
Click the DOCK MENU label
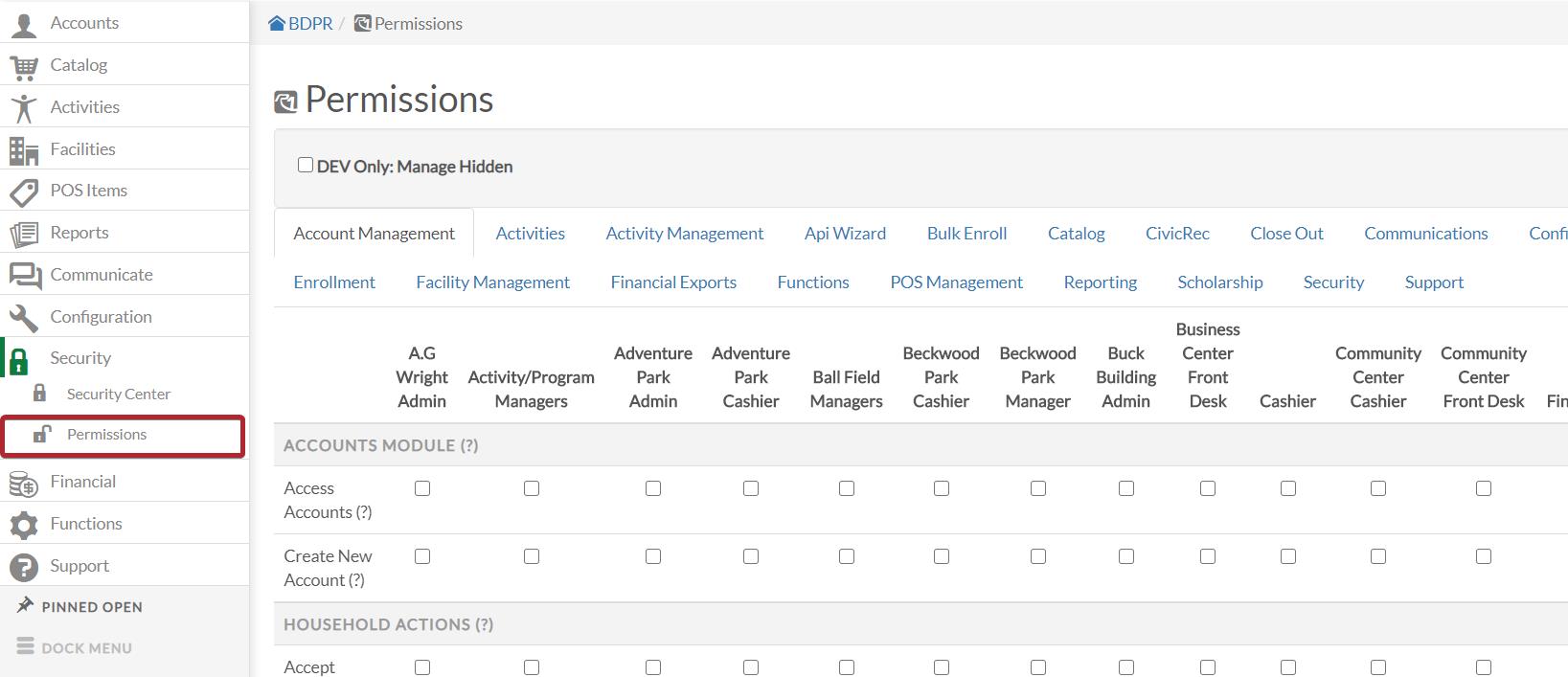point(87,648)
